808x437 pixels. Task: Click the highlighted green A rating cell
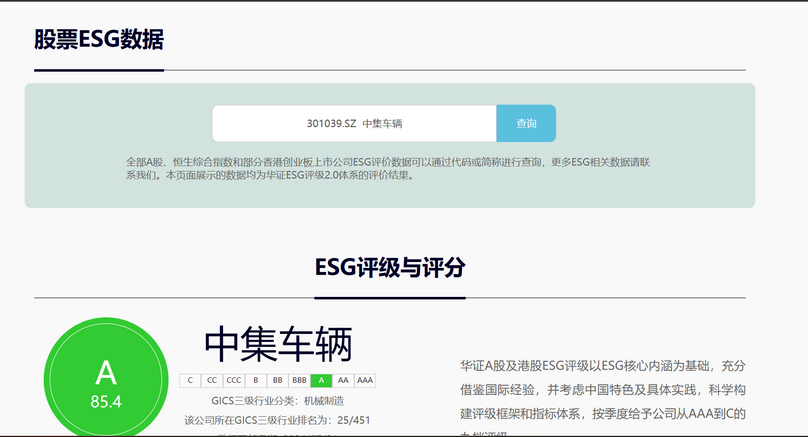pos(321,380)
